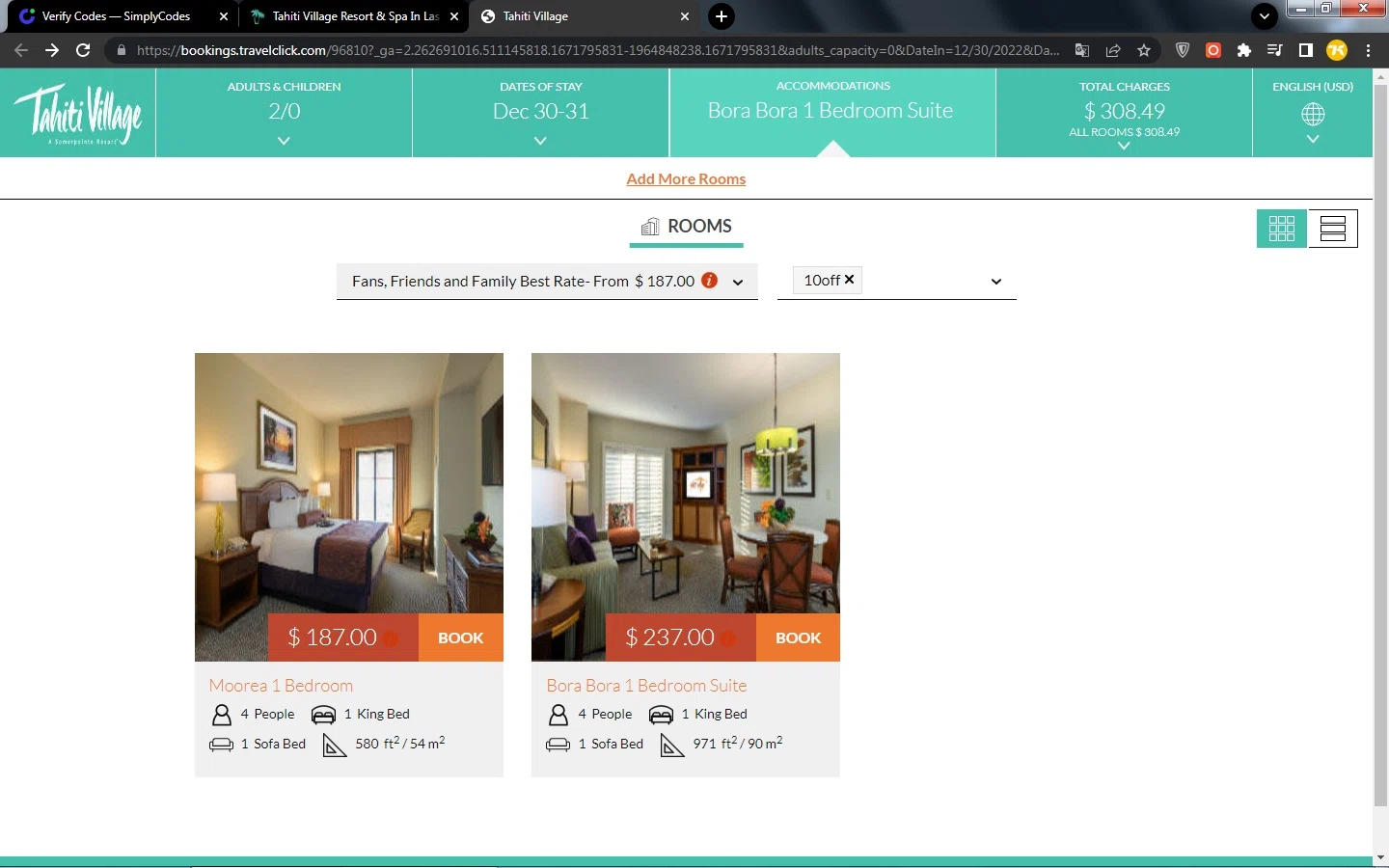The width and height of the screenshot is (1389, 868).
Task: Click the page vertical scrollbar
Action: pyautogui.click(x=1380, y=444)
